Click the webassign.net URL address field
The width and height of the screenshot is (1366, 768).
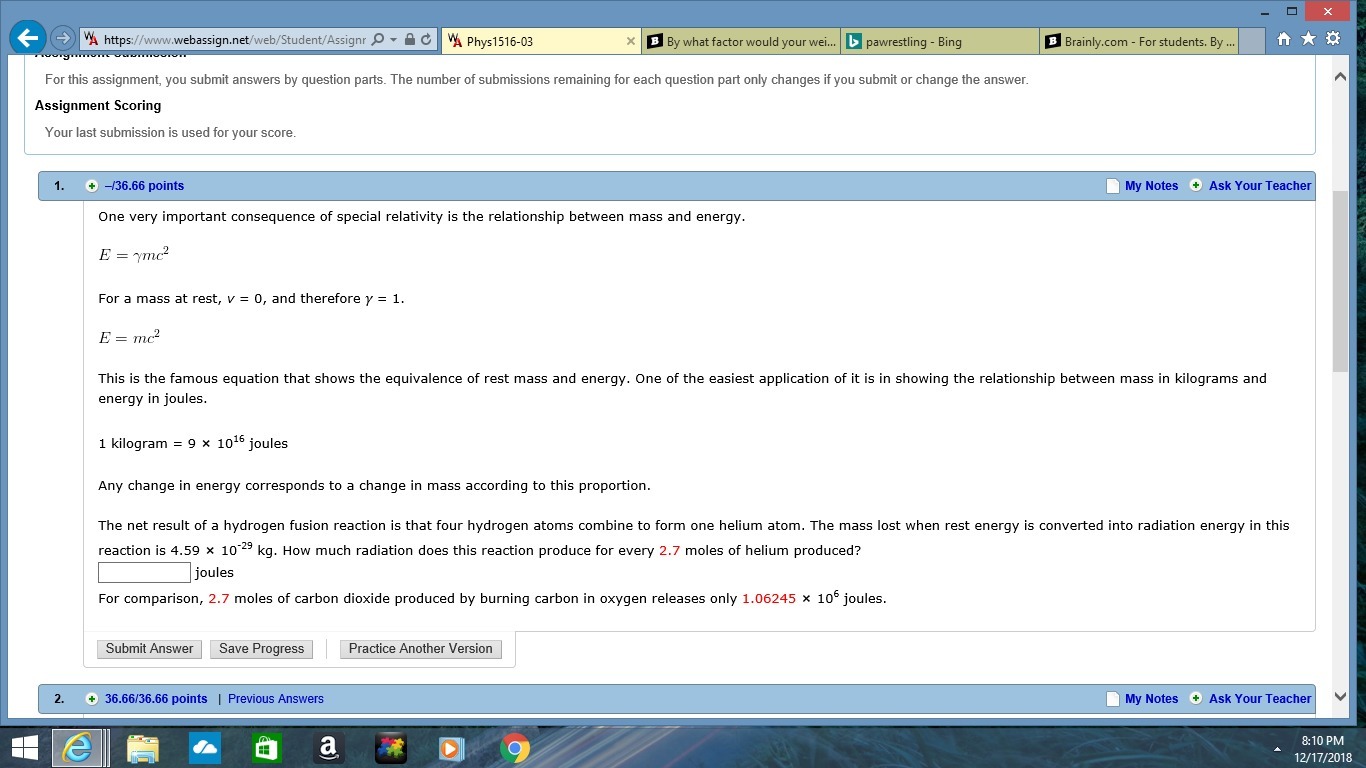point(234,40)
